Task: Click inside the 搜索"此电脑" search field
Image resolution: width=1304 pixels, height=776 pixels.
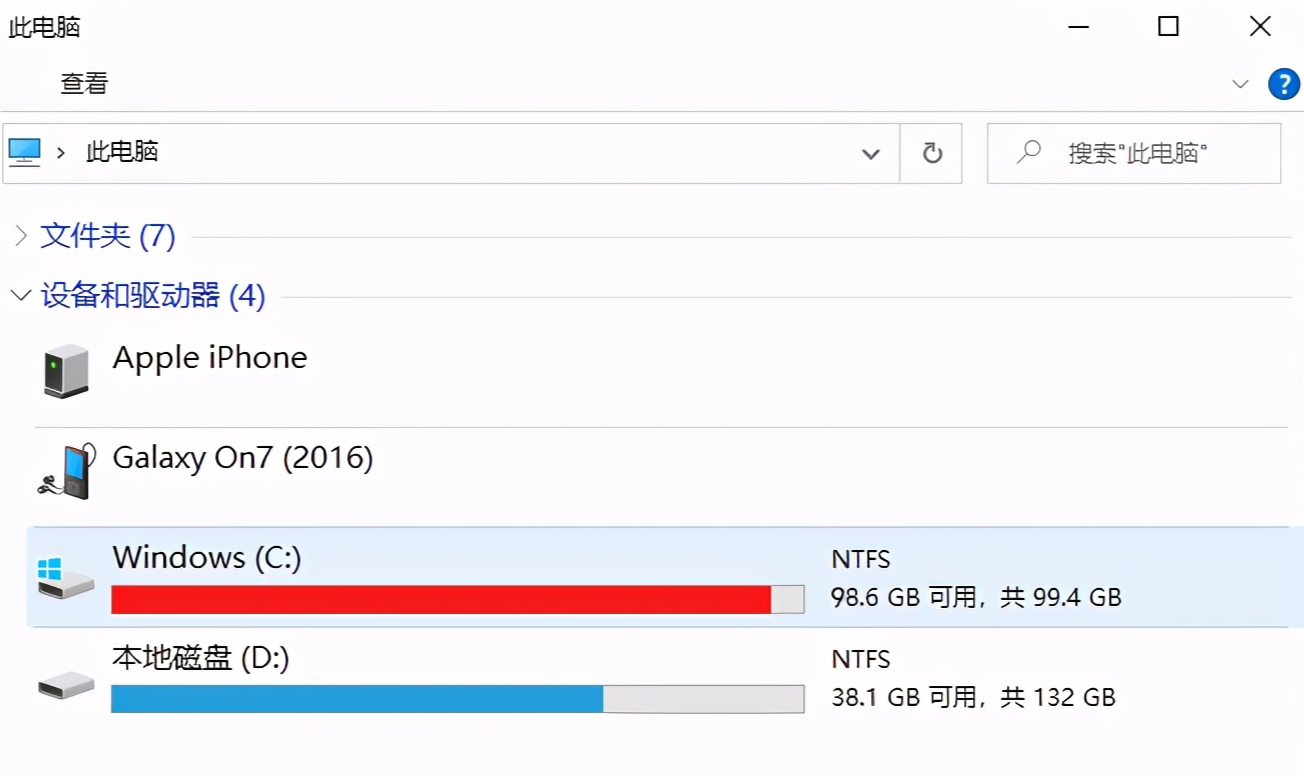Action: [1130, 153]
